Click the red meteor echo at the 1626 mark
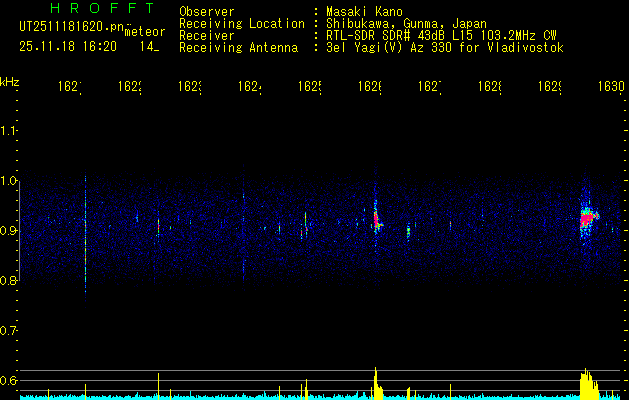The height and width of the screenshot is (400, 629). pyautogui.click(x=377, y=220)
